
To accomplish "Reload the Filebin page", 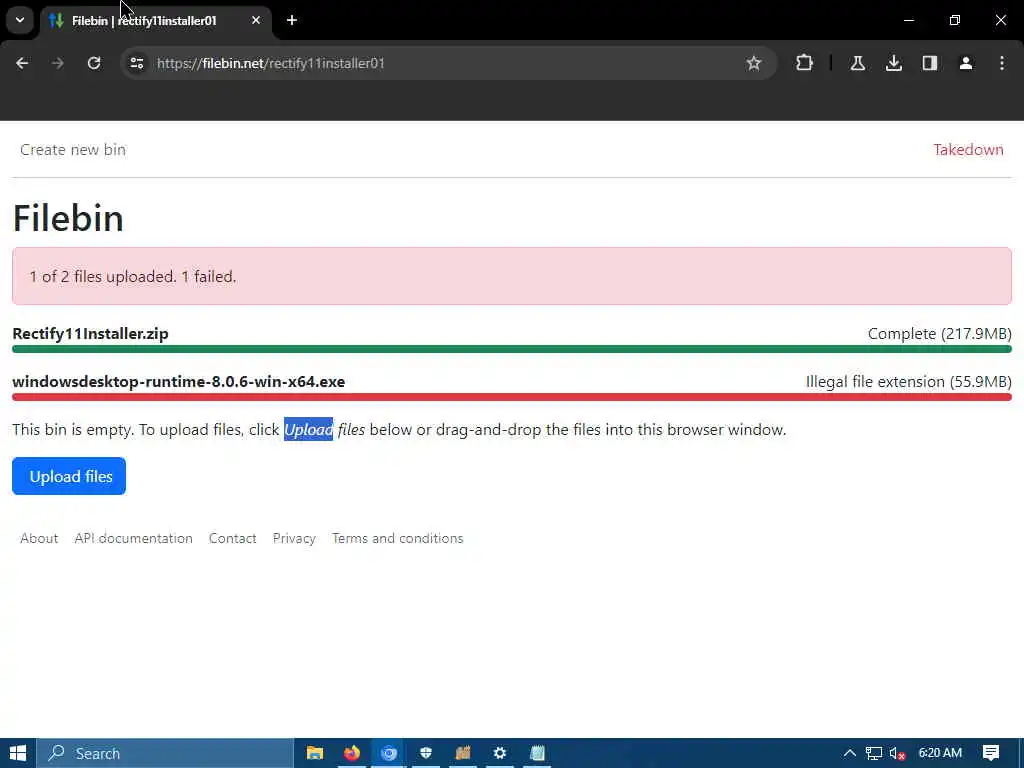I will pos(94,63).
